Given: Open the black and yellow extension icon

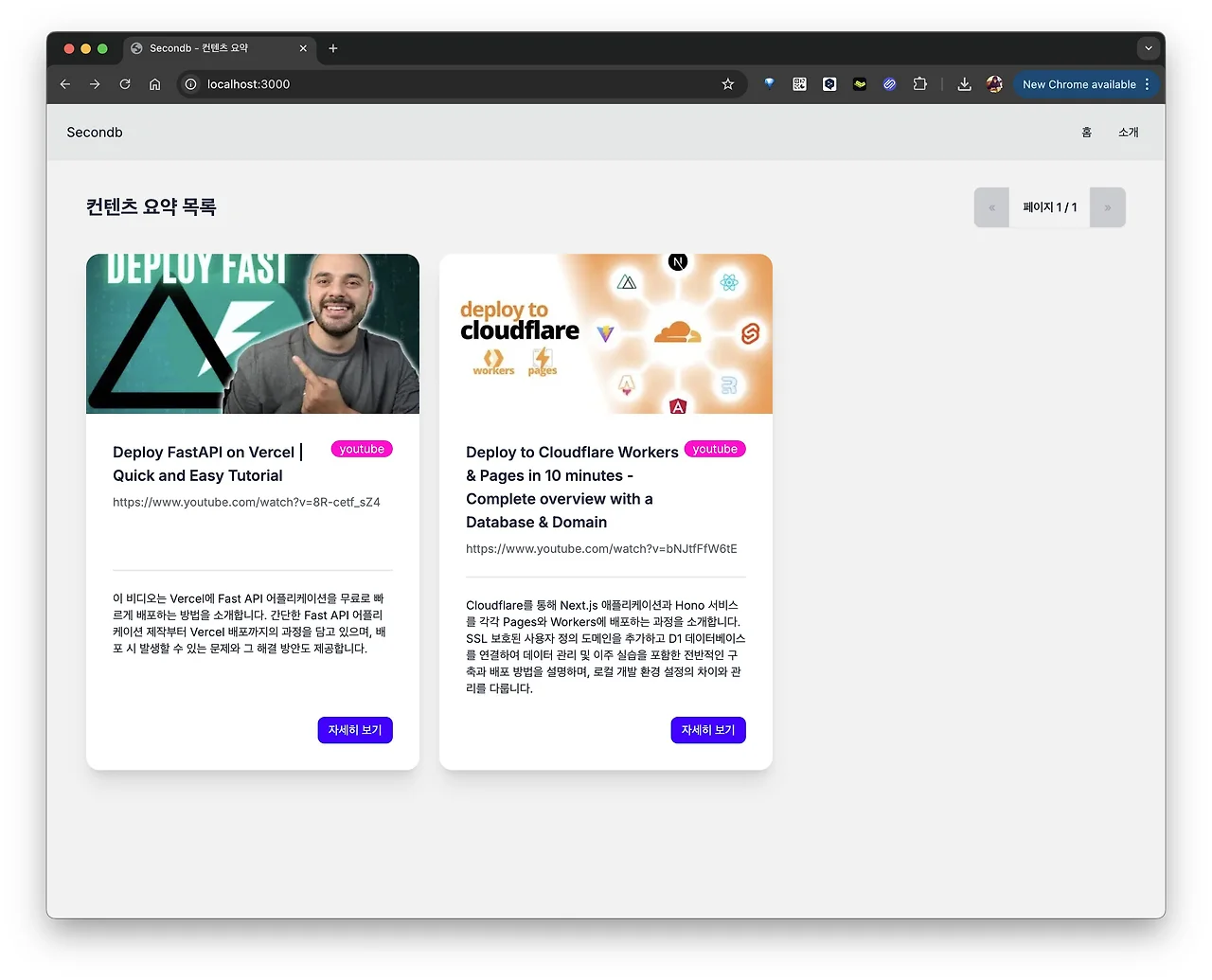Looking at the screenshot, I should click(x=860, y=84).
